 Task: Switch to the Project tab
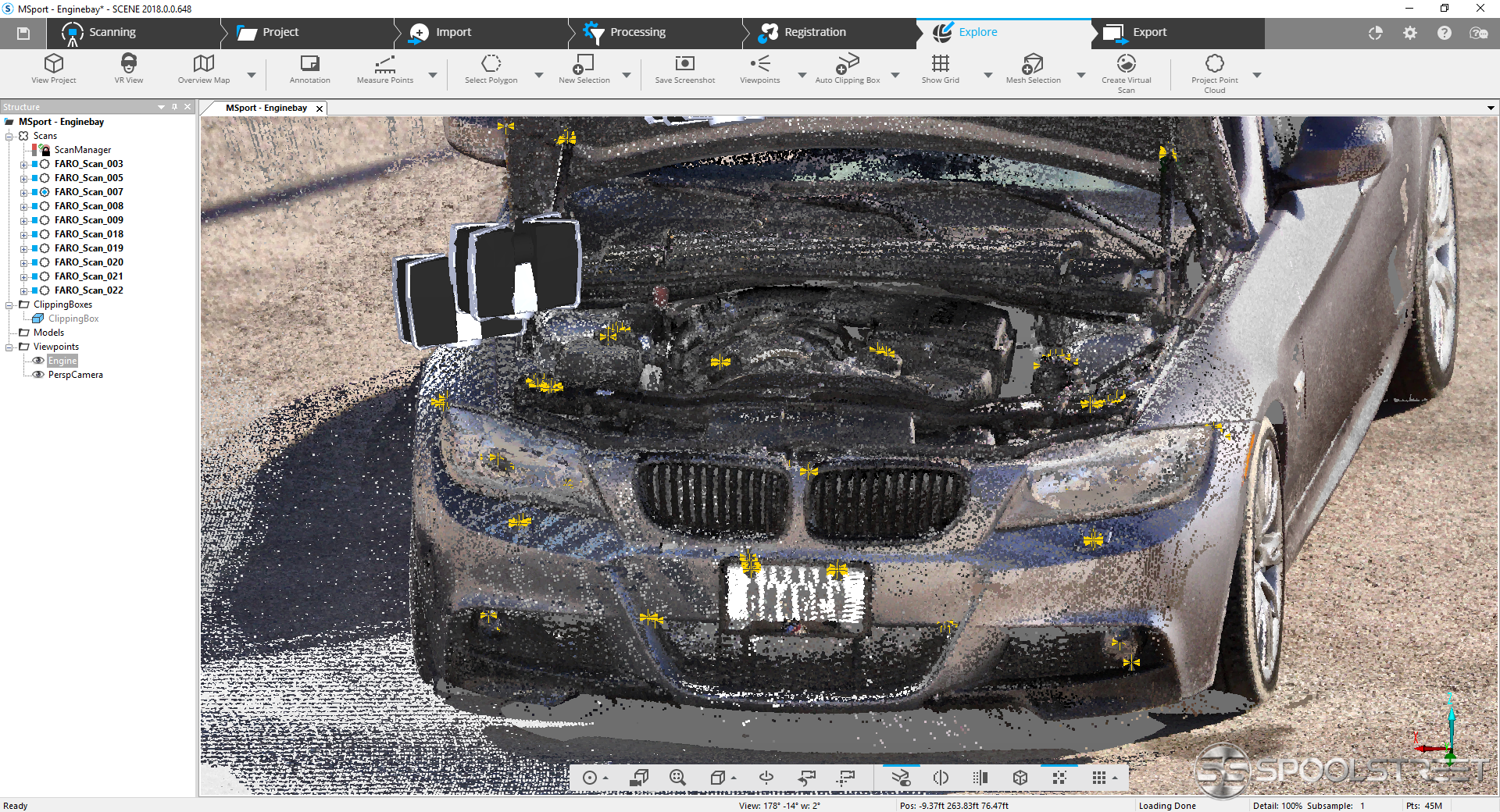[308, 33]
